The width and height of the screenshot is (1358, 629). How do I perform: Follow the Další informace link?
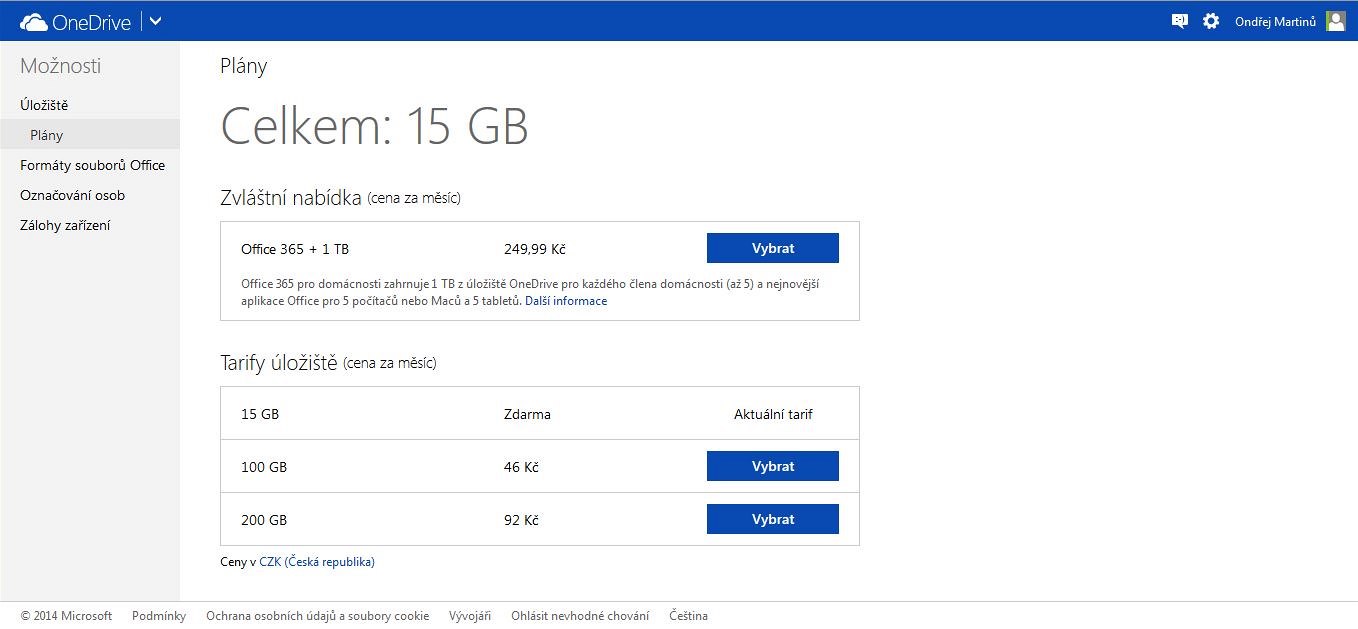point(566,301)
